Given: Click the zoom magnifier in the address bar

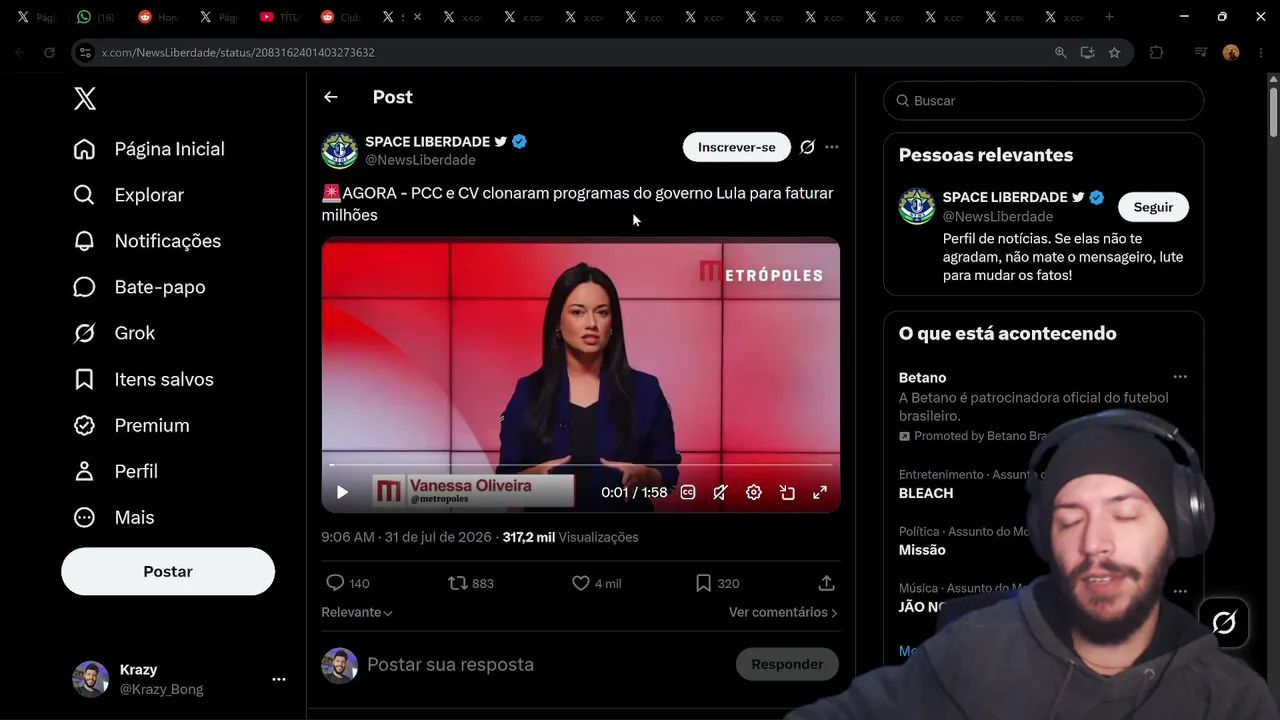Looking at the screenshot, I should [x=1060, y=53].
